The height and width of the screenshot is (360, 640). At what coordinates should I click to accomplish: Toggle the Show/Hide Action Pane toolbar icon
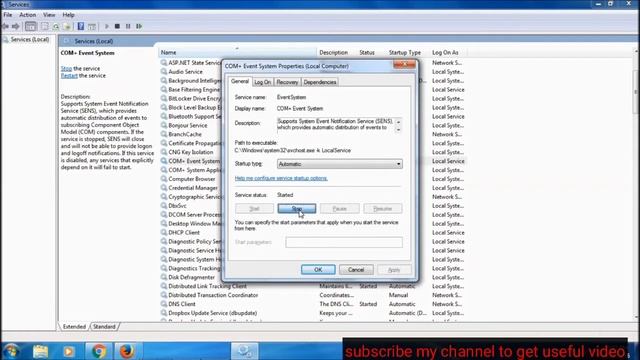point(92,27)
